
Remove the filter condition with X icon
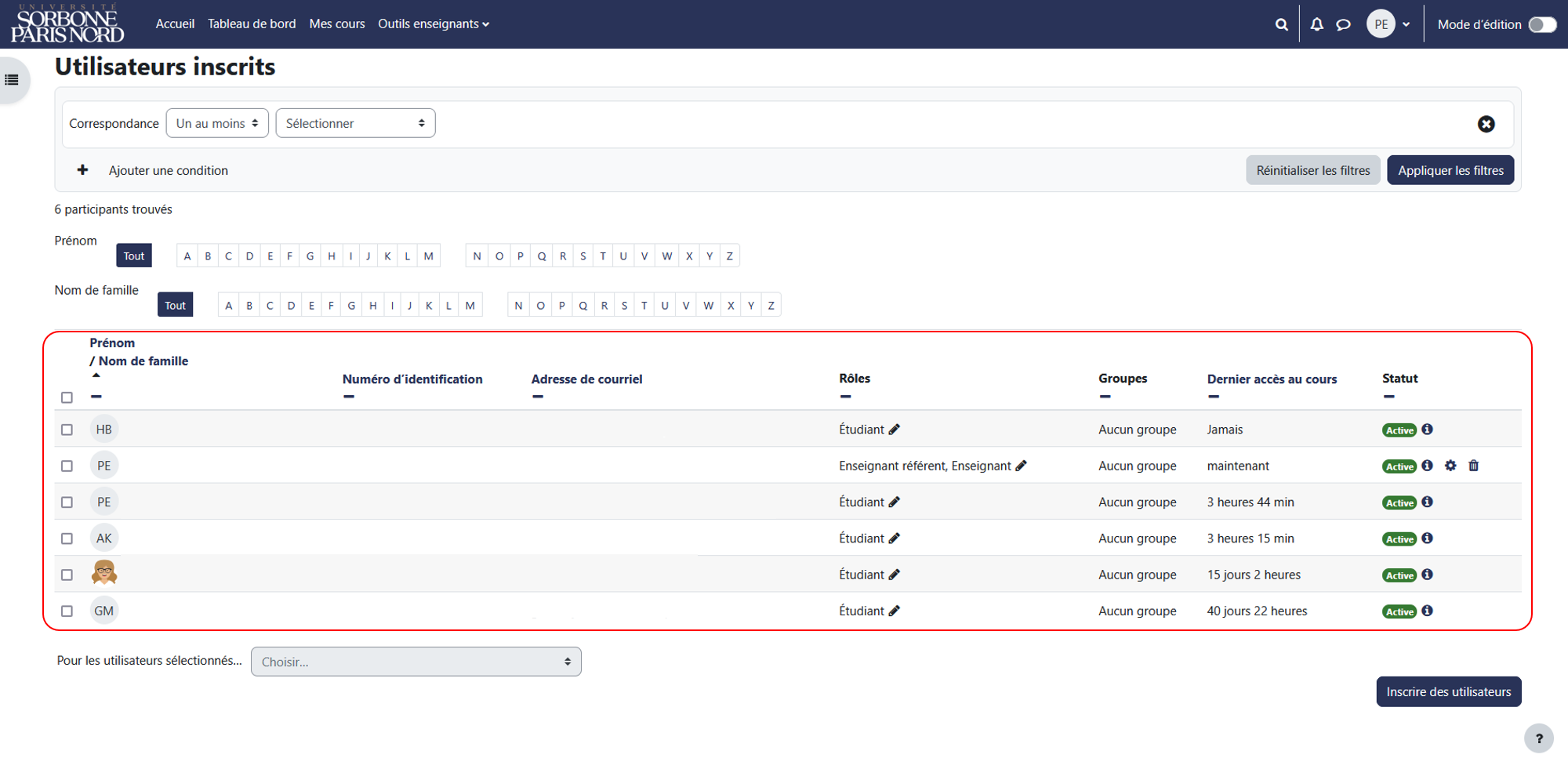coord(1486,124)
